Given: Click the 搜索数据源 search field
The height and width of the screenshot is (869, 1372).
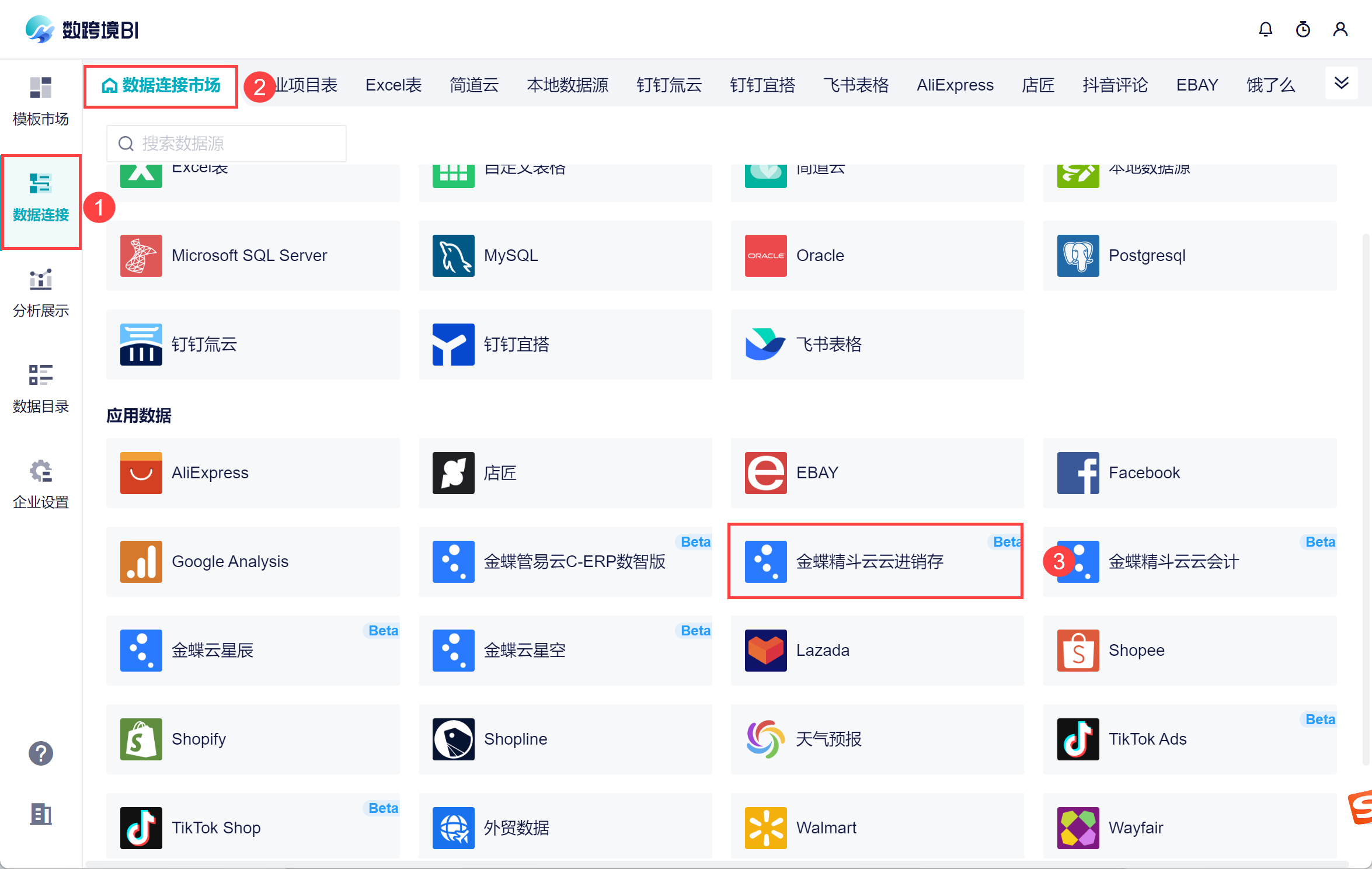Looking at the screenshot, I should (x=227, y=144).
